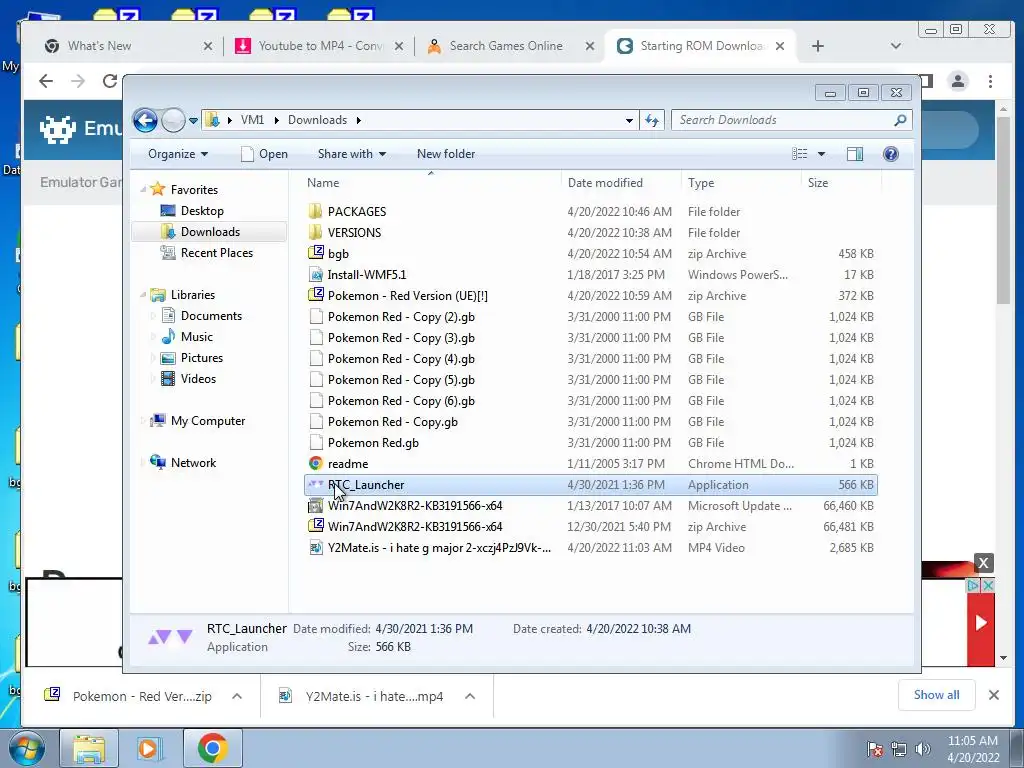The image size is (1024, 768).
Task: Collapse the Libraries group
Action: [144, 295]
